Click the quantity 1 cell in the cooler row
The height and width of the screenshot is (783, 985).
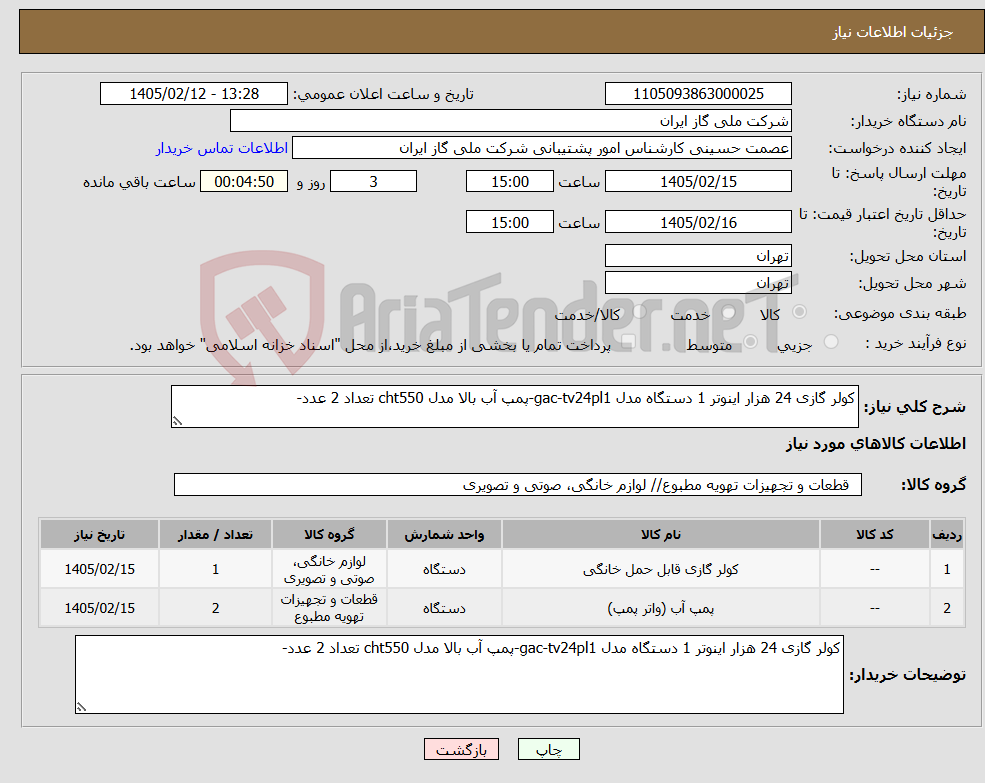point(215,569)
